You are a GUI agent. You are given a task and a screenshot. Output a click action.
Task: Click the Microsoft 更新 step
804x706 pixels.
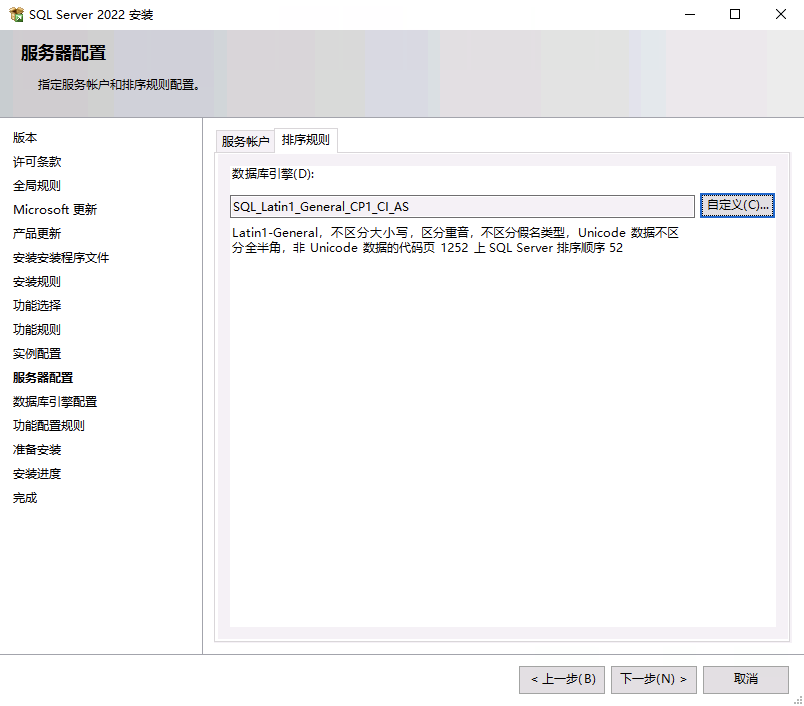55,210
